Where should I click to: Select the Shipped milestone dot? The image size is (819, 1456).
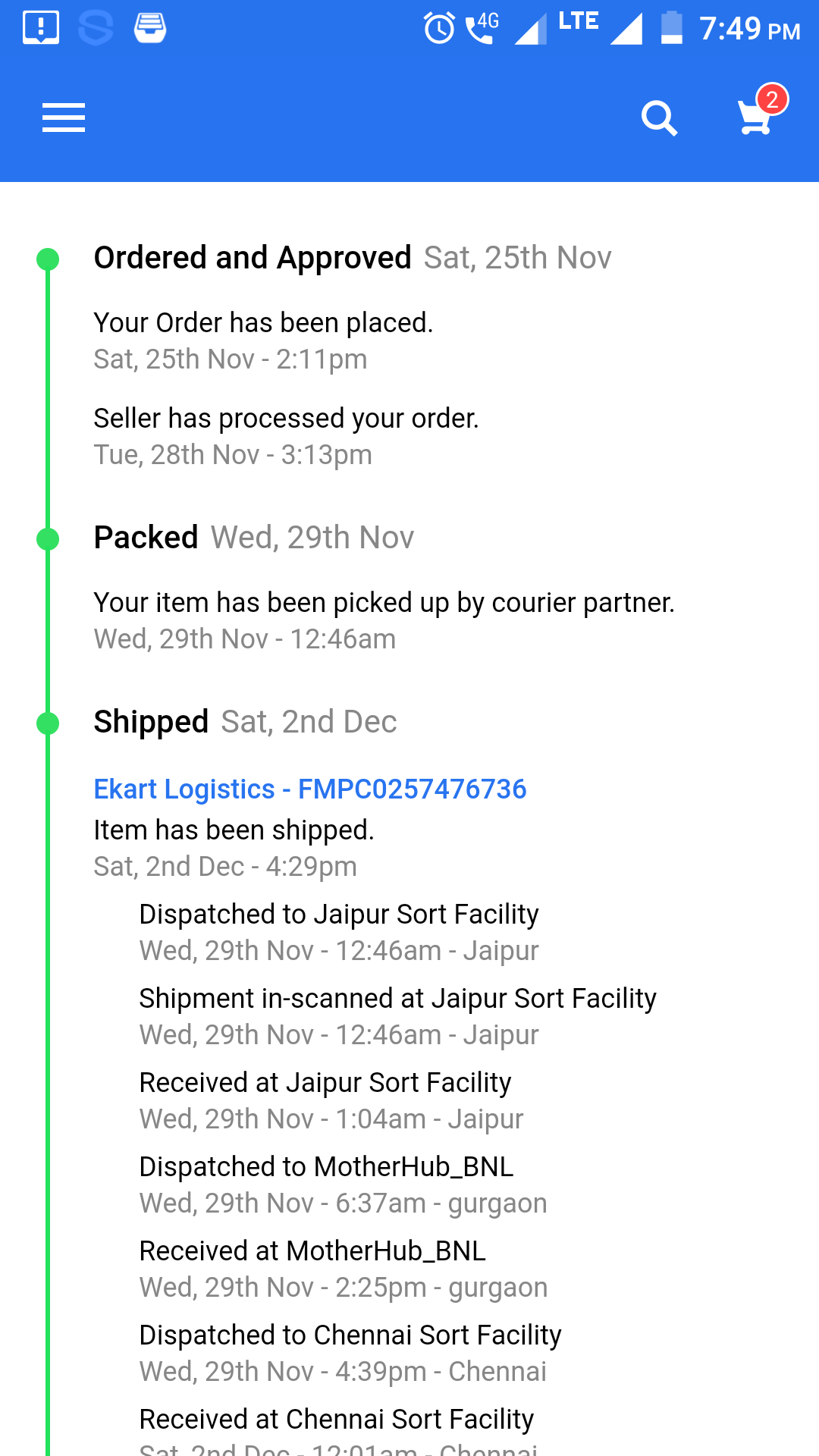click(x=48, y=723)
